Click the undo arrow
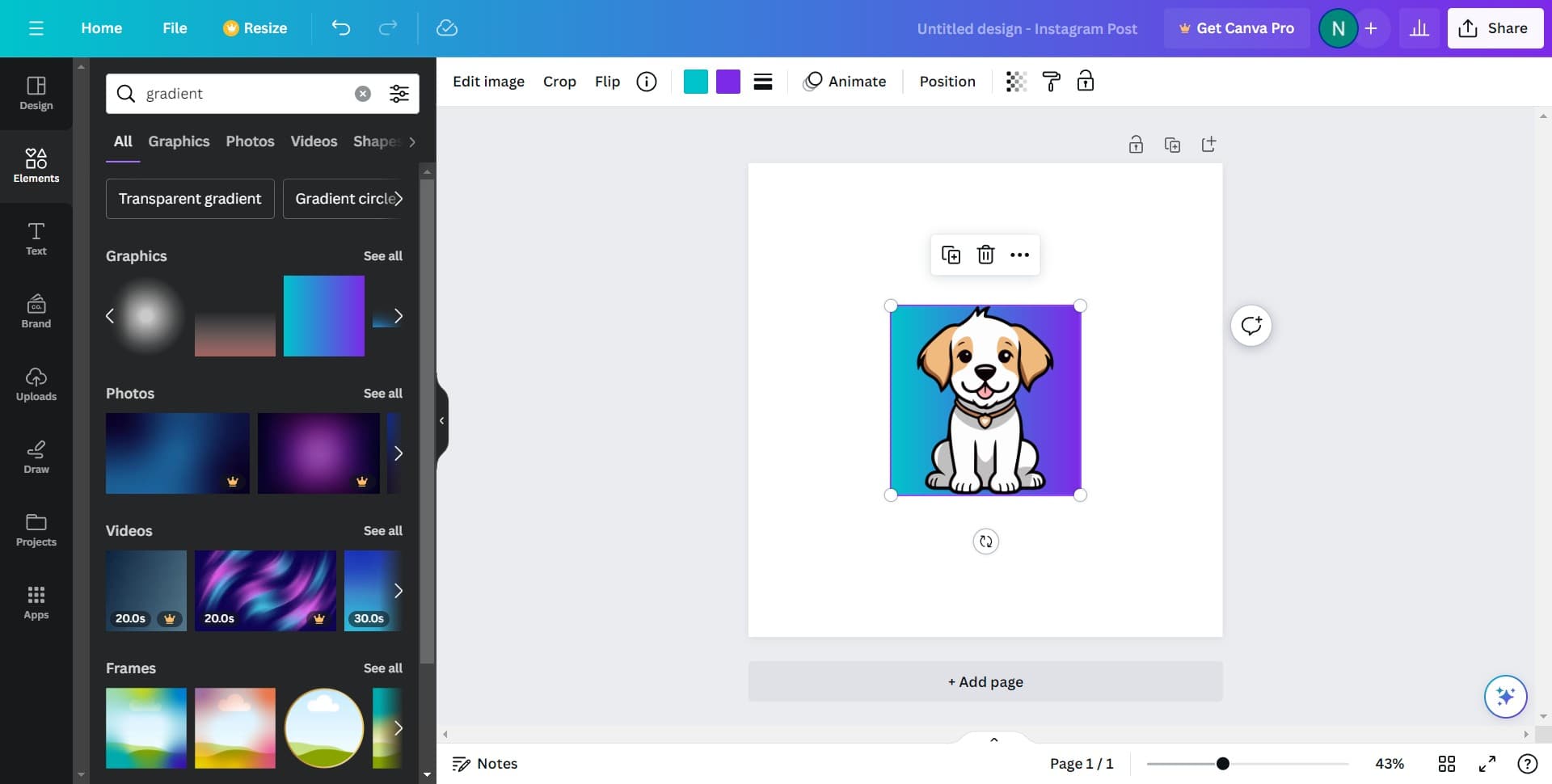 (341, 28)
